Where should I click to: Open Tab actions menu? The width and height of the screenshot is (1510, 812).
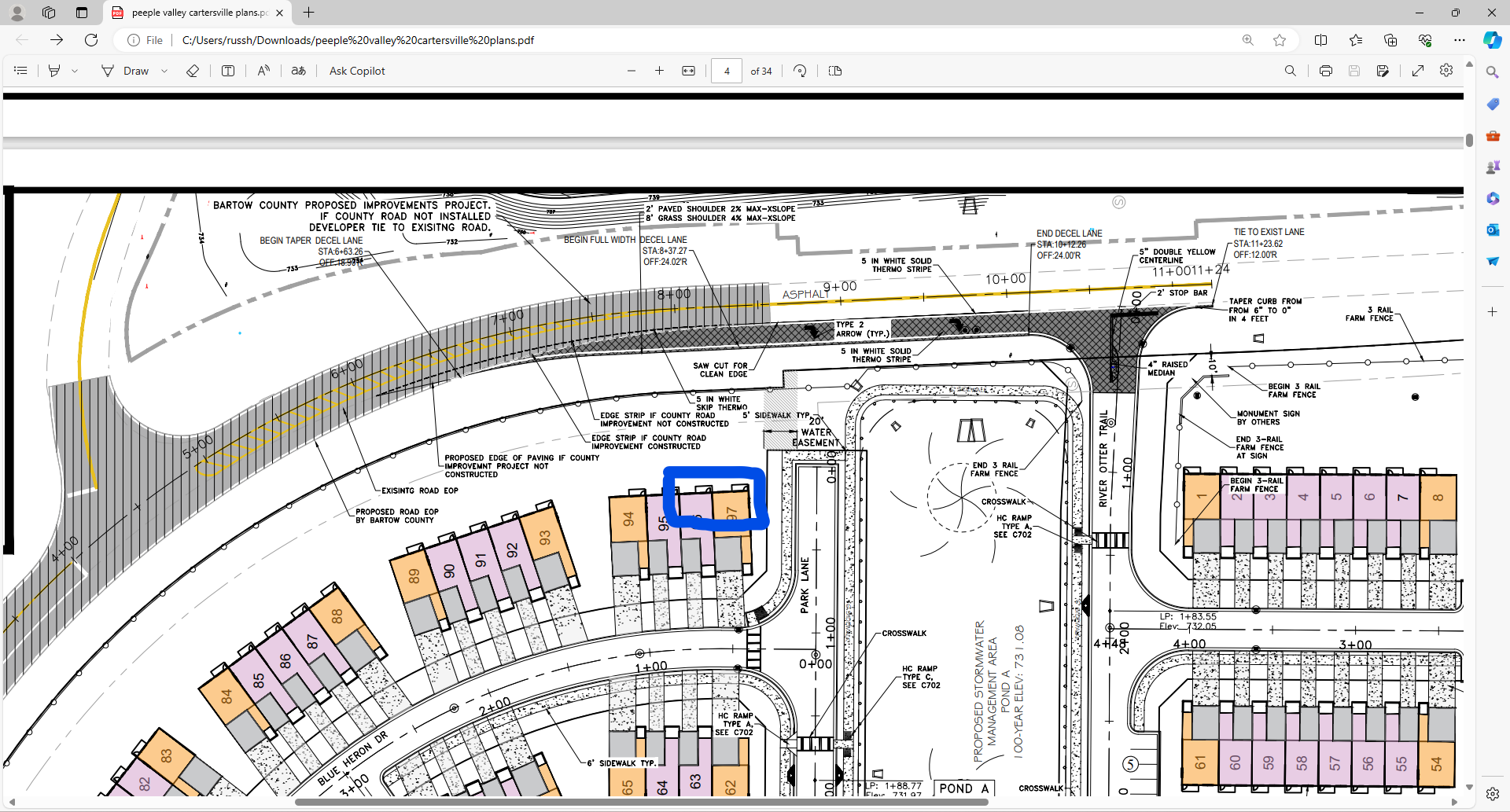[x=82, y=13]
